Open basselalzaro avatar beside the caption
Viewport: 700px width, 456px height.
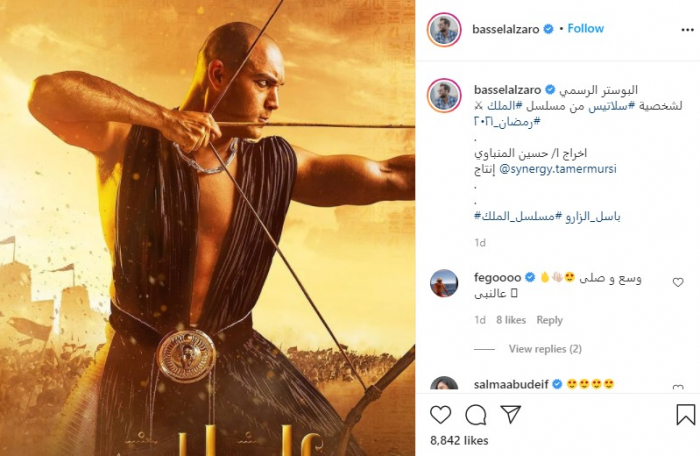coord(444,95)
